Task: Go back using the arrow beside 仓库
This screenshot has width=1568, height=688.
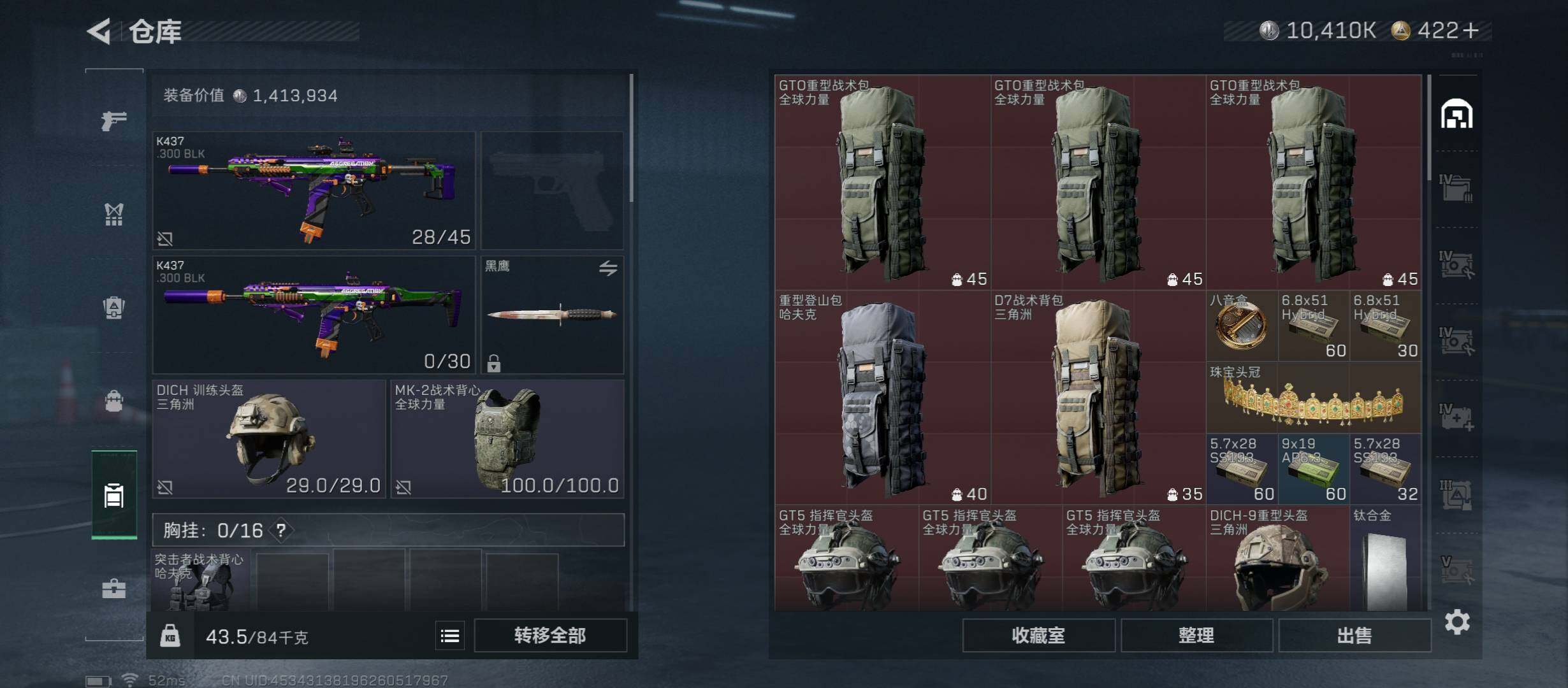Action: (99, 31)
